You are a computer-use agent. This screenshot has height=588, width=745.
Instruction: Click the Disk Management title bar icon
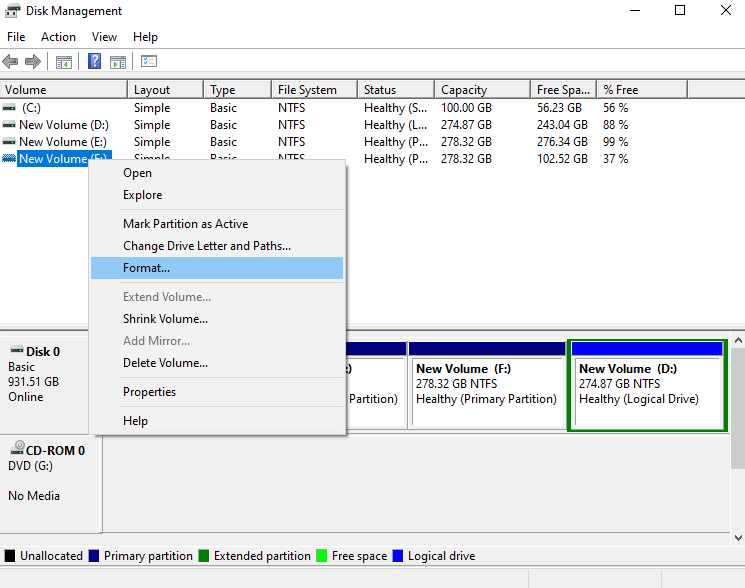pos(12,10)
